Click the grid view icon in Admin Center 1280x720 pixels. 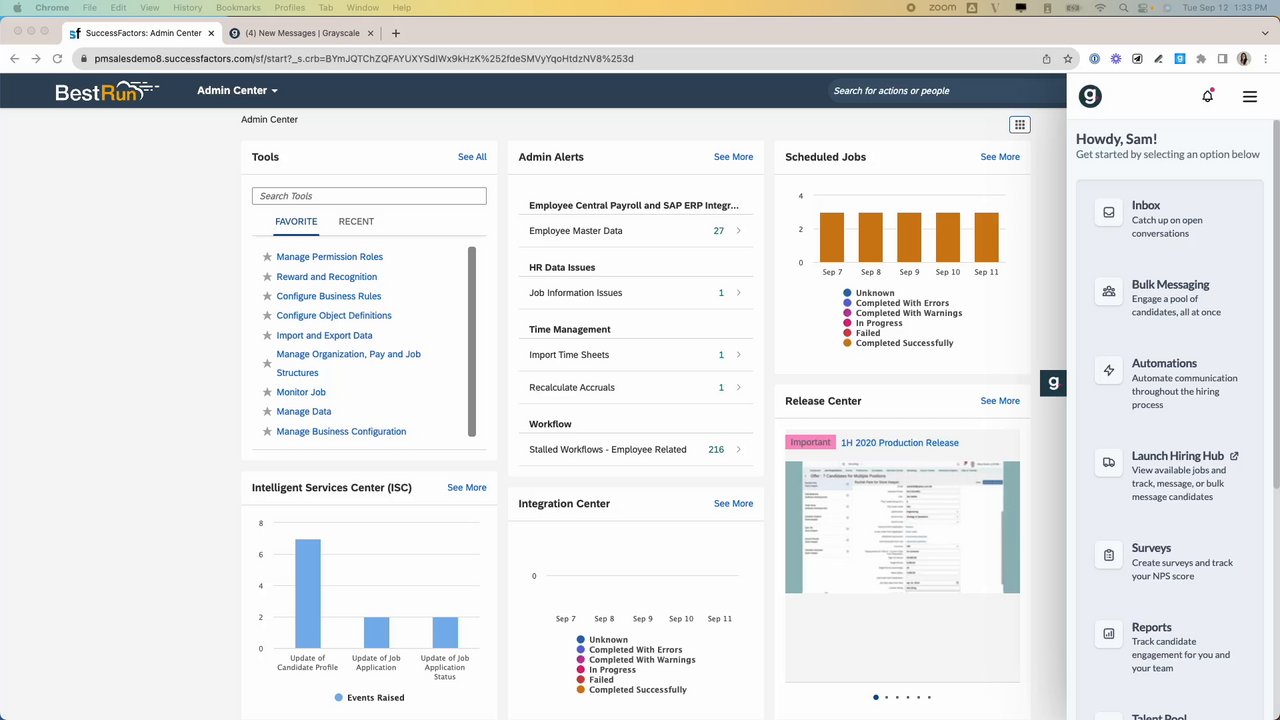(1019, 125)
